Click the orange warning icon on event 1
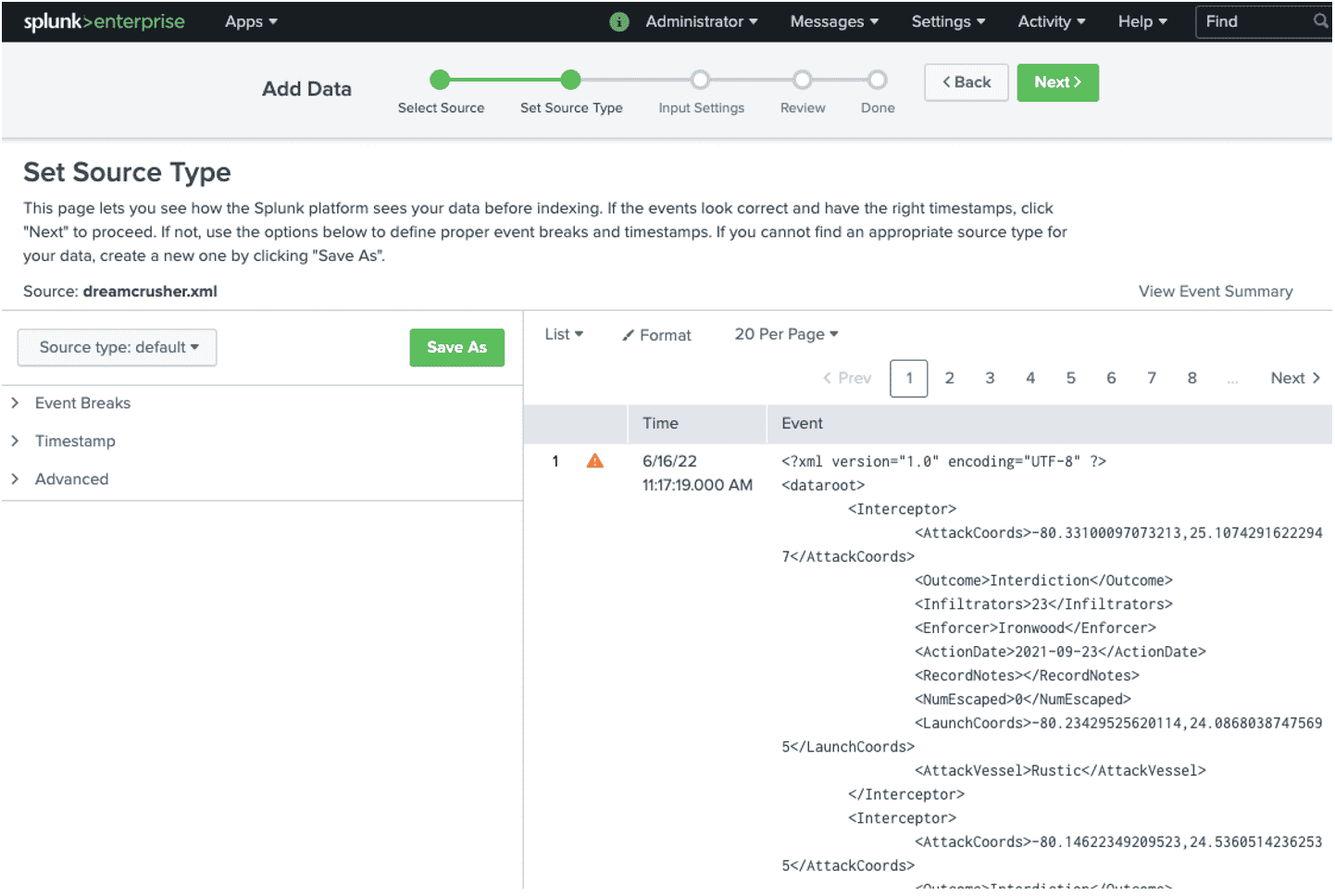The height and width of the screenshot is (896, 1335). coord(595,461)
